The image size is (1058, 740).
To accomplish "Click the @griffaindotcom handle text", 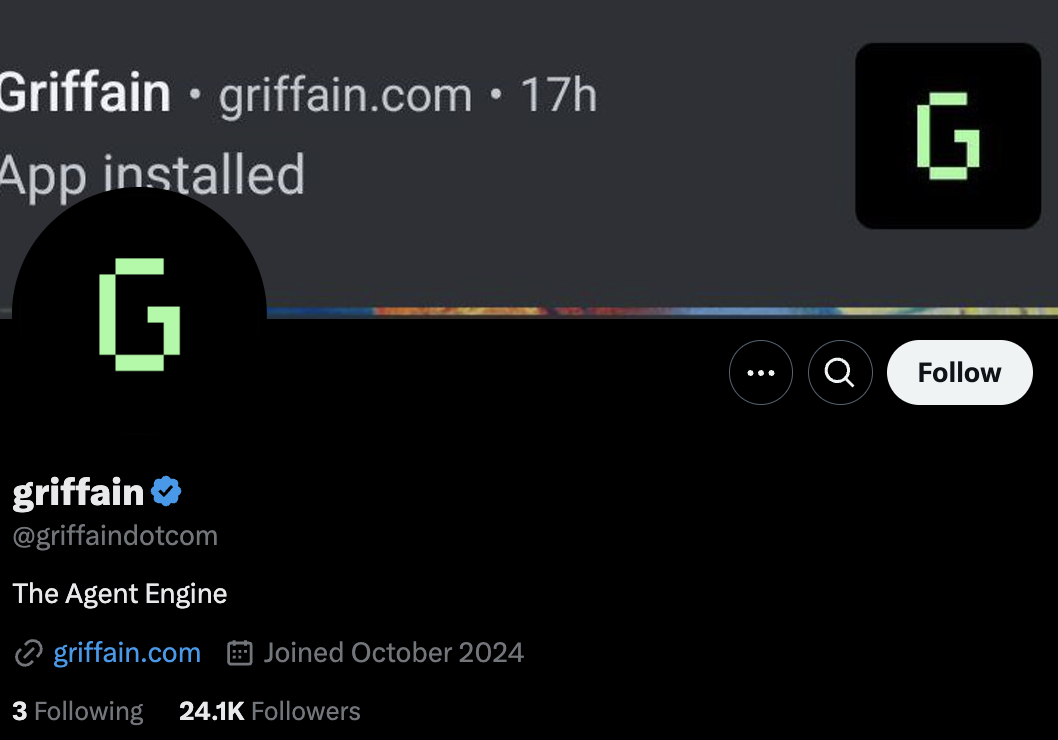I will [x=115, y=536].
